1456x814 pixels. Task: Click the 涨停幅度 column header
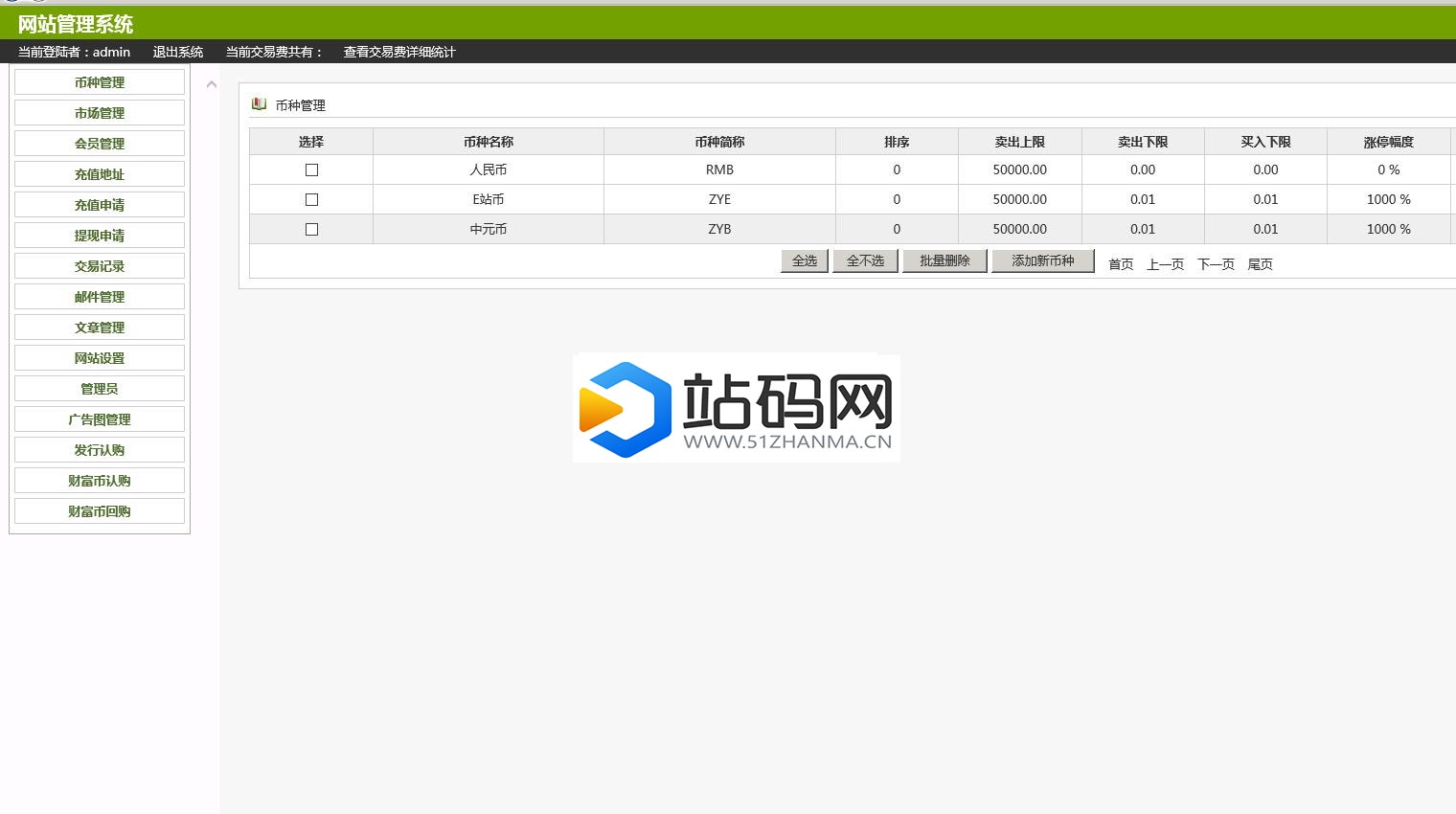pos(1389,142)
